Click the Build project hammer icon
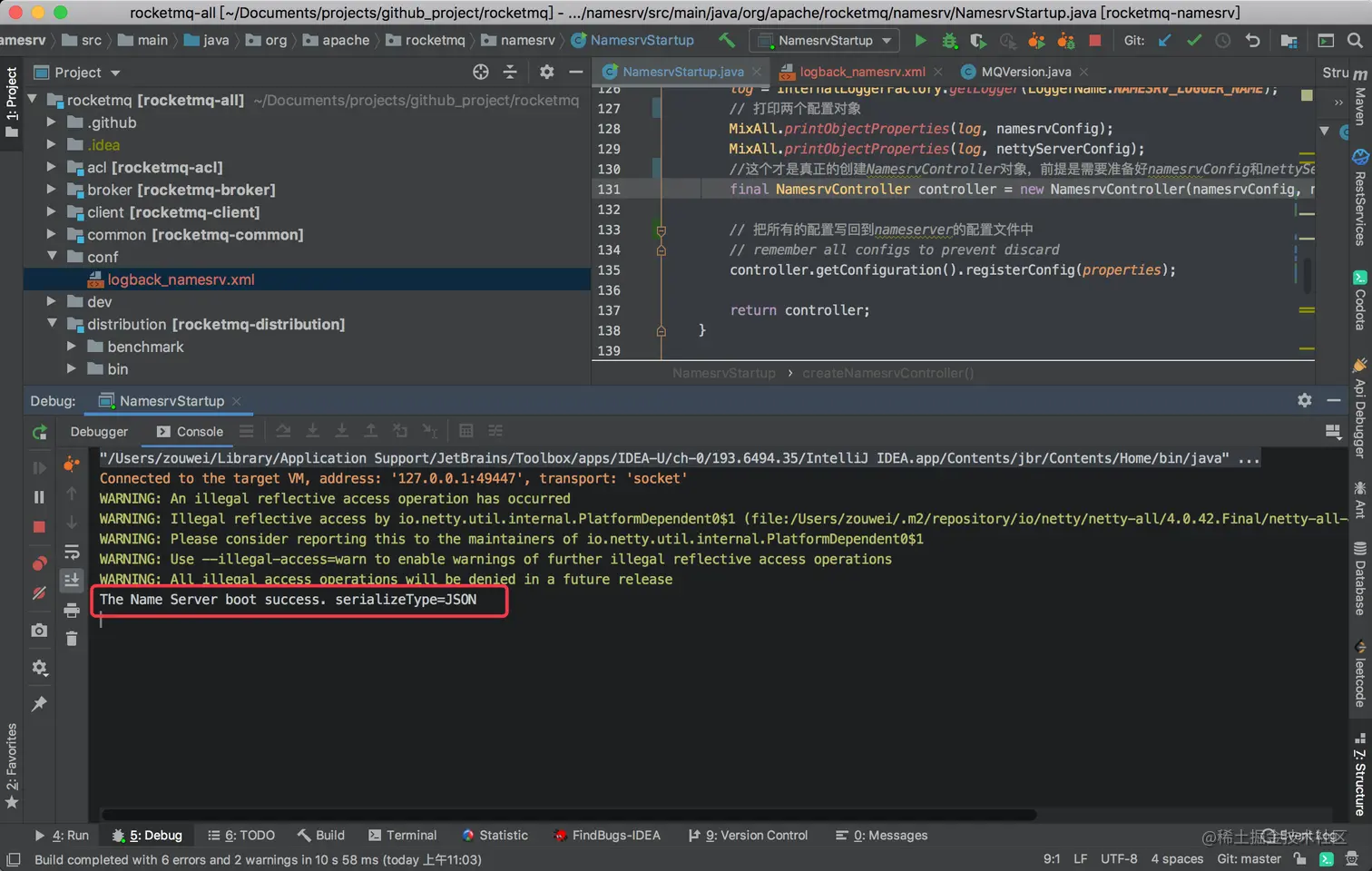 pyautogui.click(x=727, y=40)
